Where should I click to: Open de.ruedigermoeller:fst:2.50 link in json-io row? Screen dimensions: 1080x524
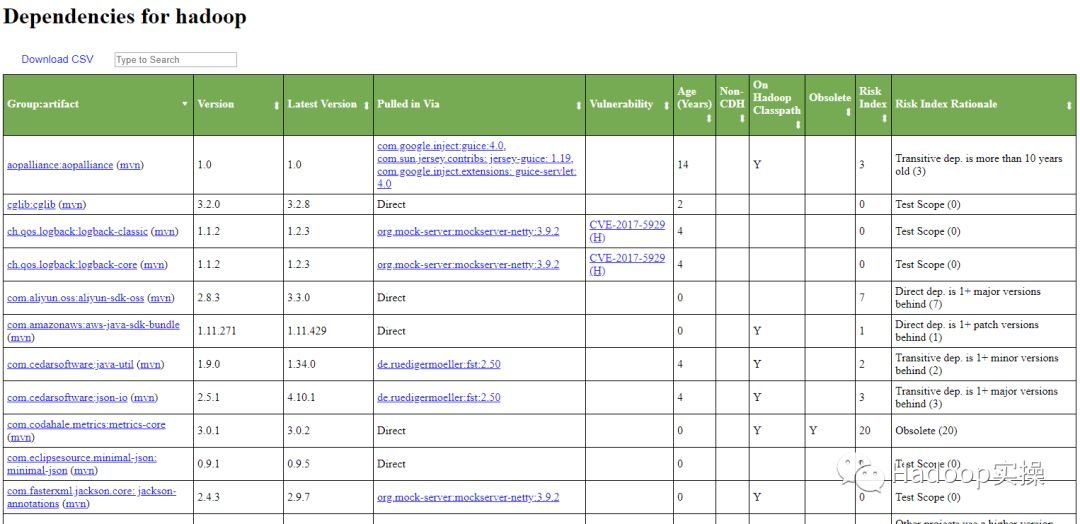439,397
